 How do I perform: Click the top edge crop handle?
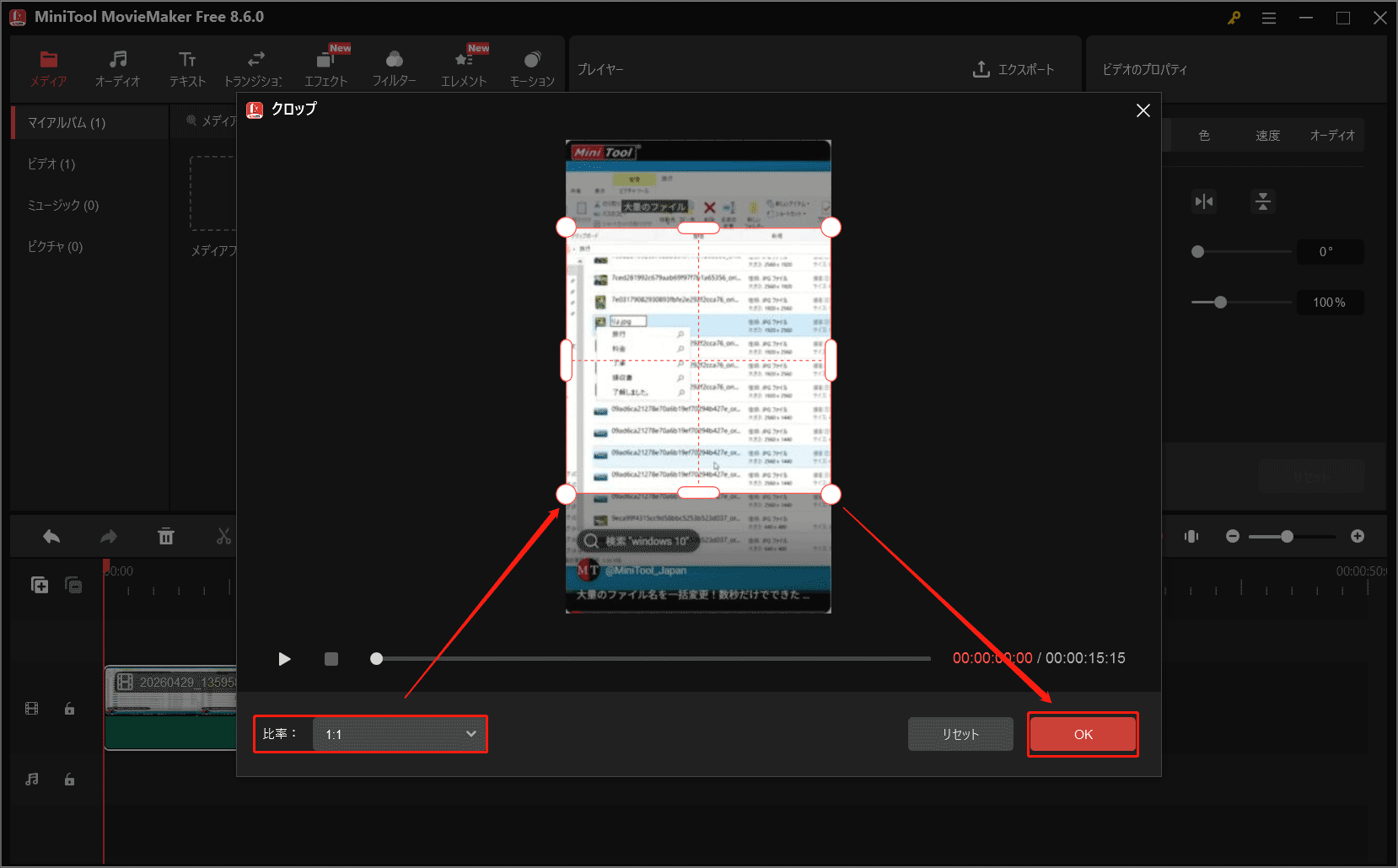pyautogui.click(x=698, y=228)
